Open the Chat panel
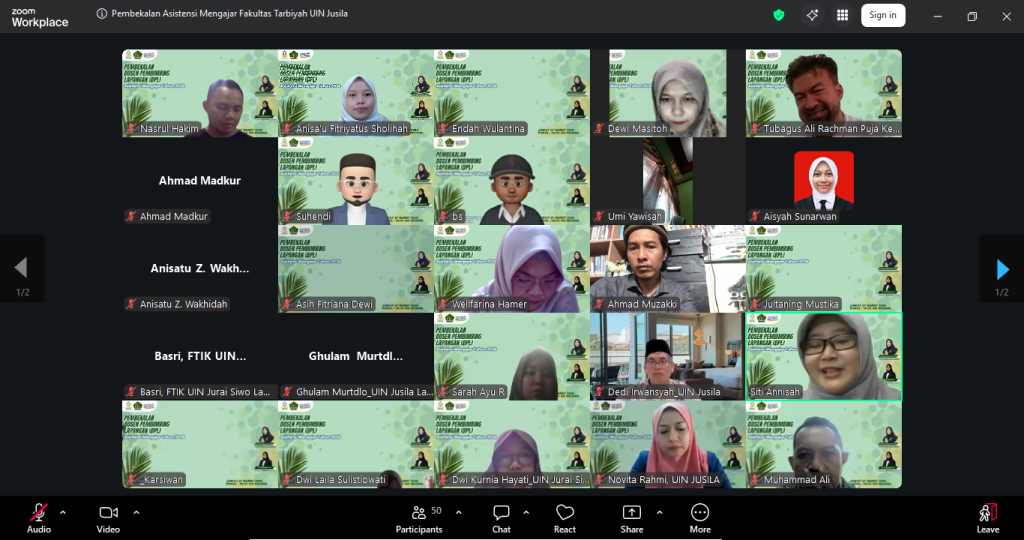1024x540 pixels. coord(501,516)
